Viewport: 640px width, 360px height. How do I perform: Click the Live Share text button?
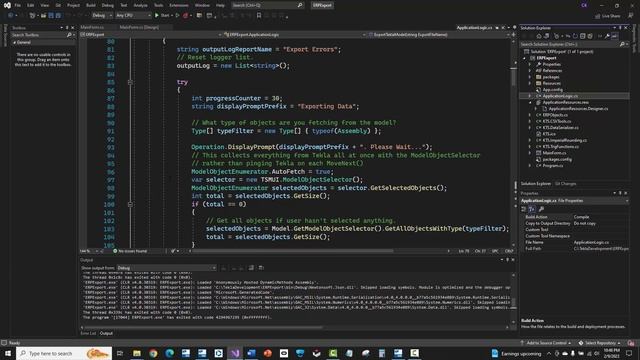click(x=611, y=16)
